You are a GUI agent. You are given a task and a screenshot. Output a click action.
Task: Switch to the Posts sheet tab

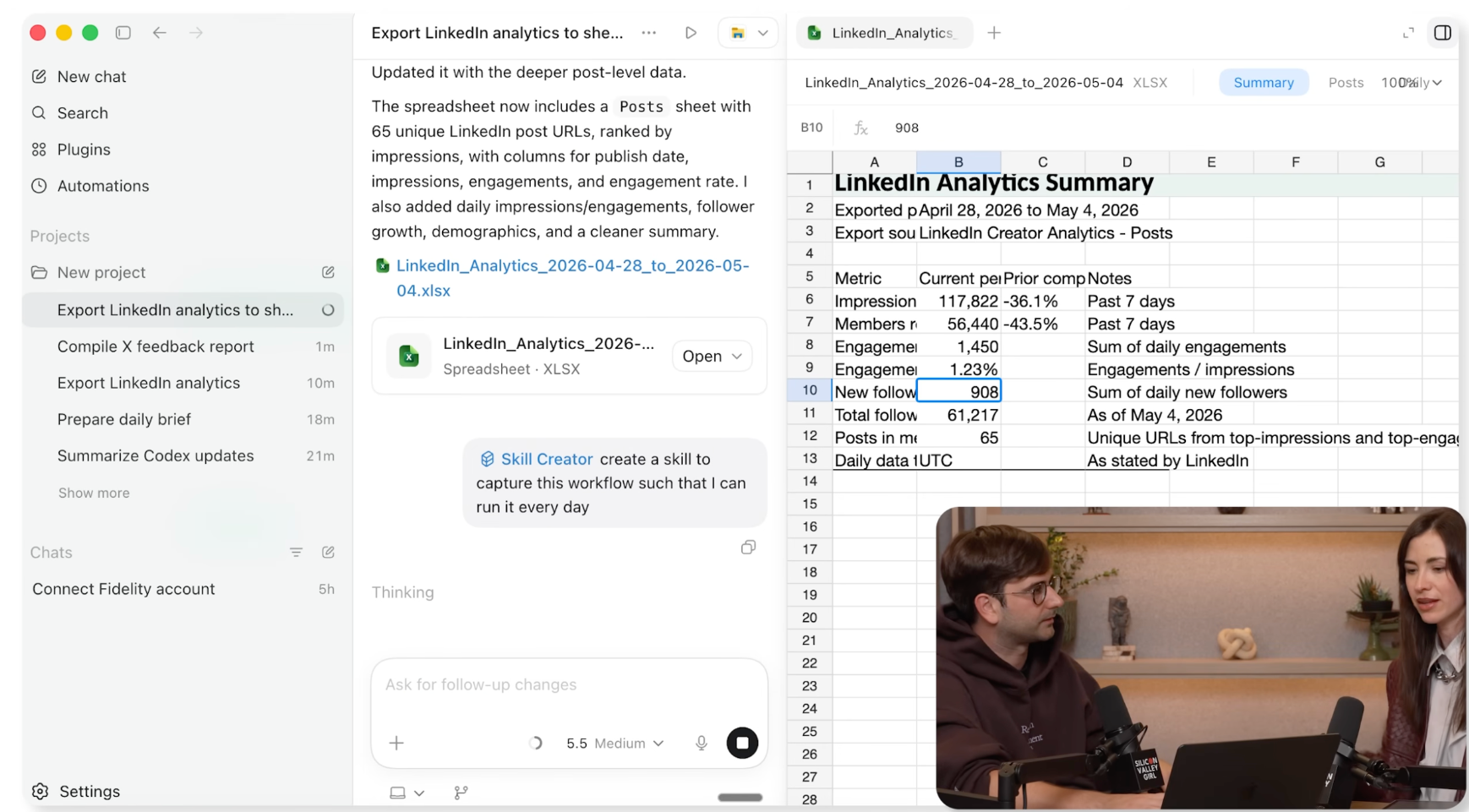(x=1346, y=83)
